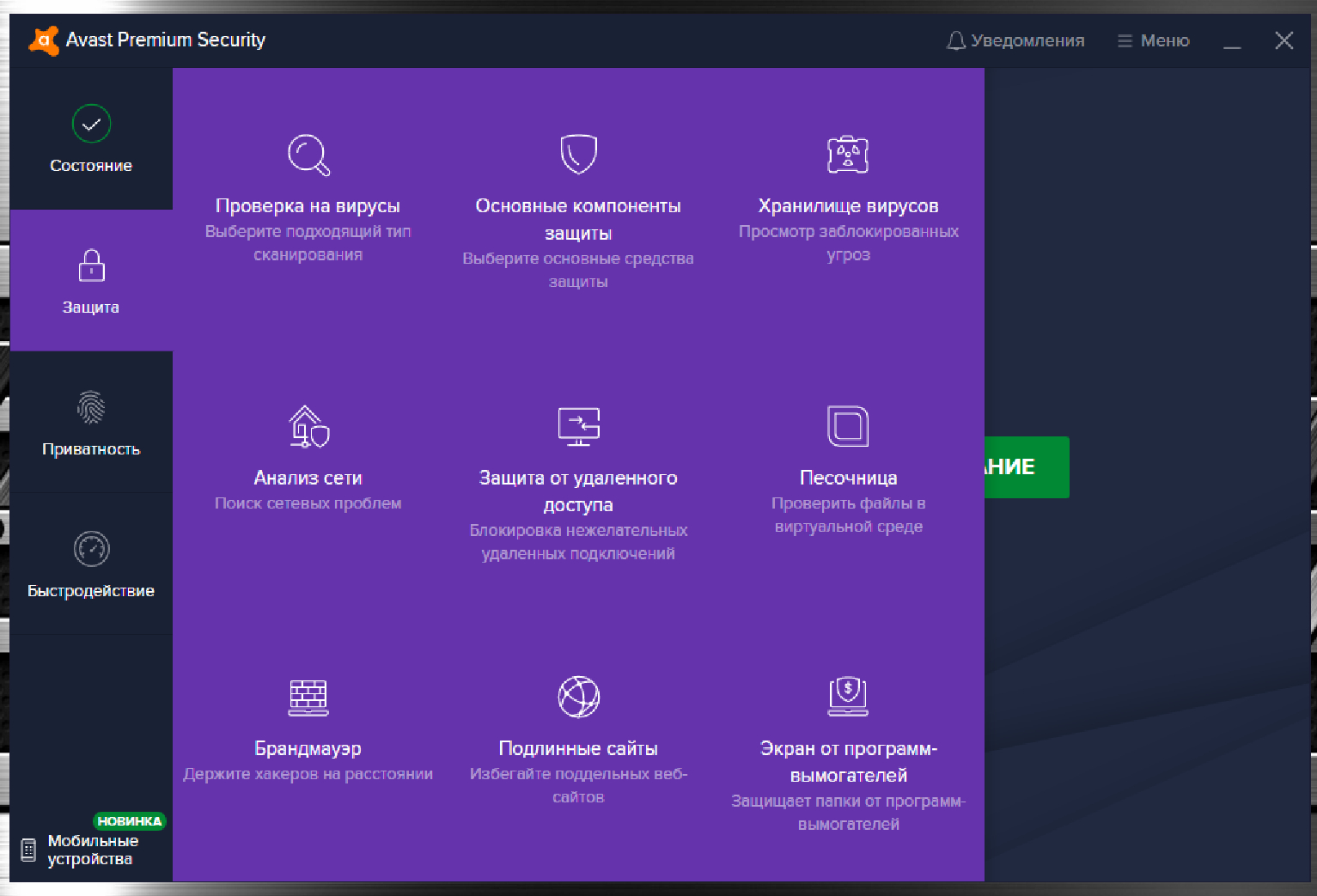Click the shield core protection icon
The image size is (1317, 896).
tap(578, 155)
